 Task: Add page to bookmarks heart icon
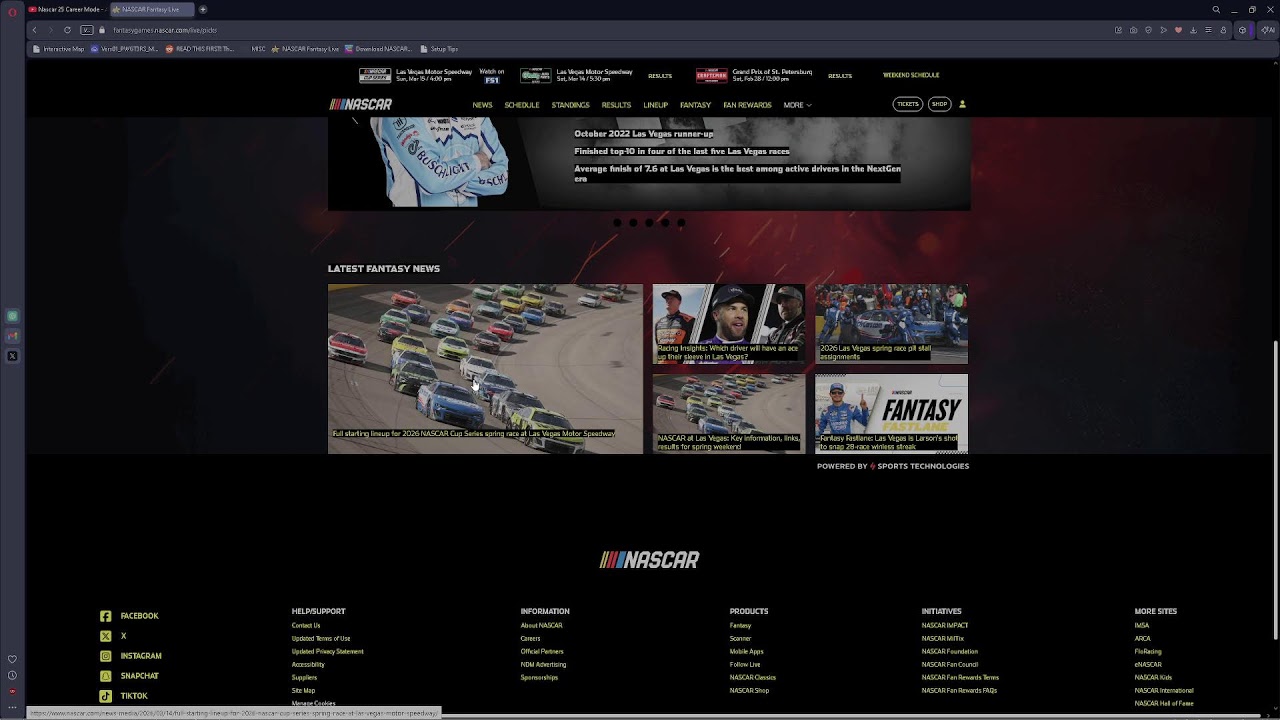tap(1178, 30)
